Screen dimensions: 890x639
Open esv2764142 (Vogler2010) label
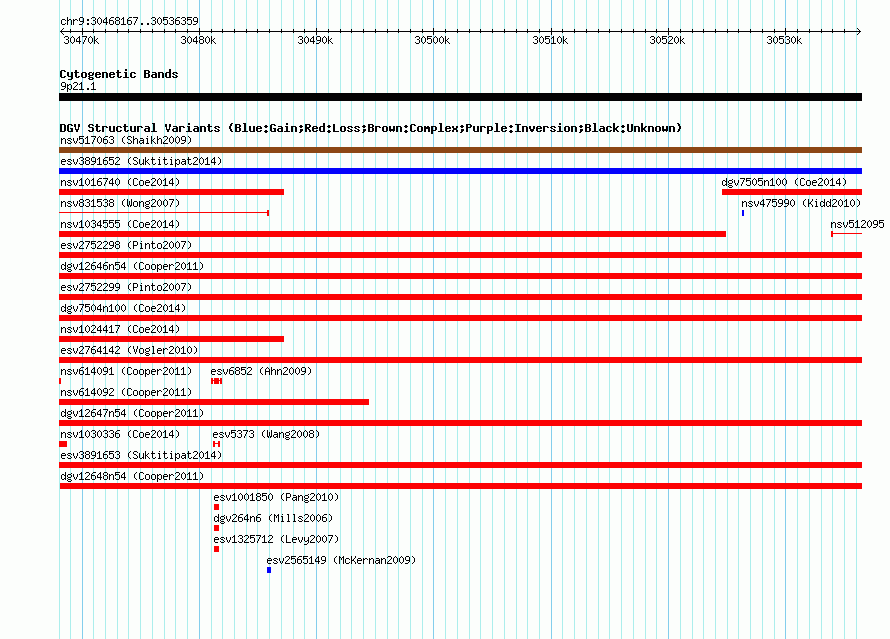point(129,350)
